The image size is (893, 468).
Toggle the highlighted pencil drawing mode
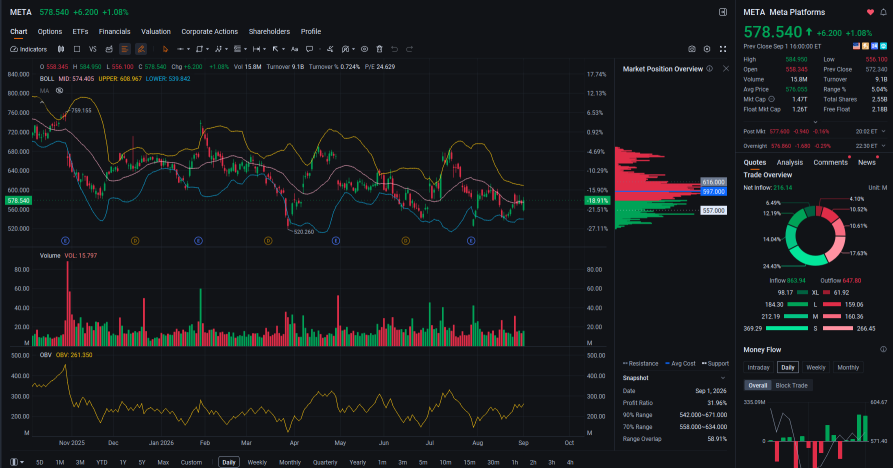pyautogui.click(x=141, y=50)
